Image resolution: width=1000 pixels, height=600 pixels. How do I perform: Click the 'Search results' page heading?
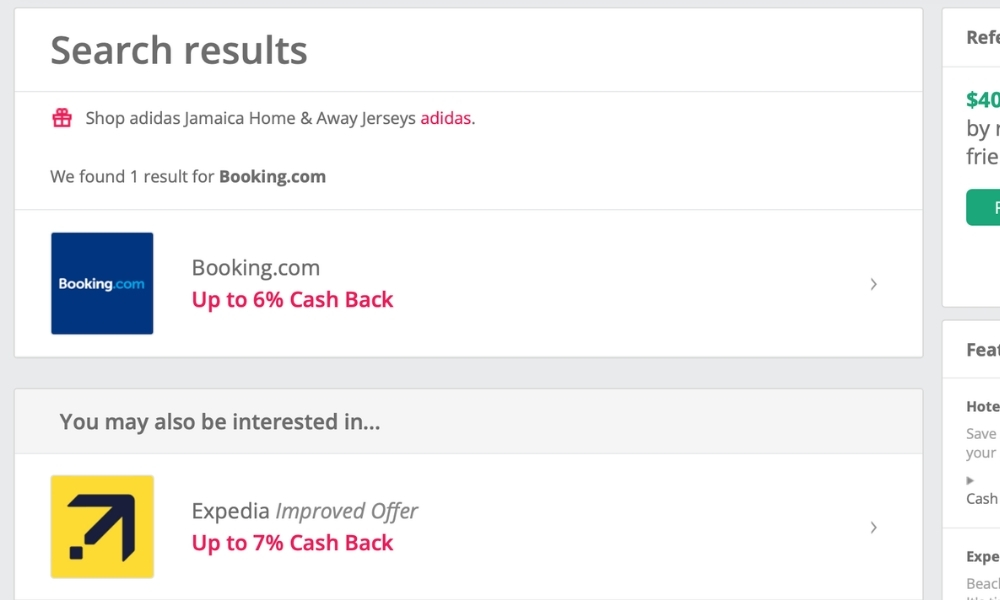pos(178,50)
